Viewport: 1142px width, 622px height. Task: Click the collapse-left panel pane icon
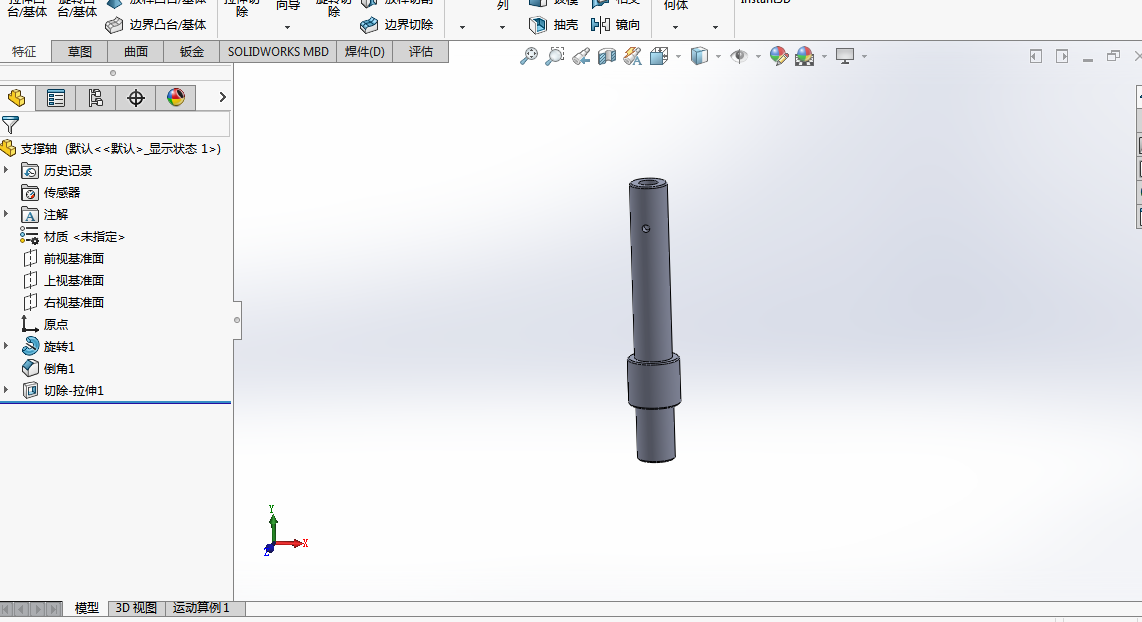[1036, 56]
